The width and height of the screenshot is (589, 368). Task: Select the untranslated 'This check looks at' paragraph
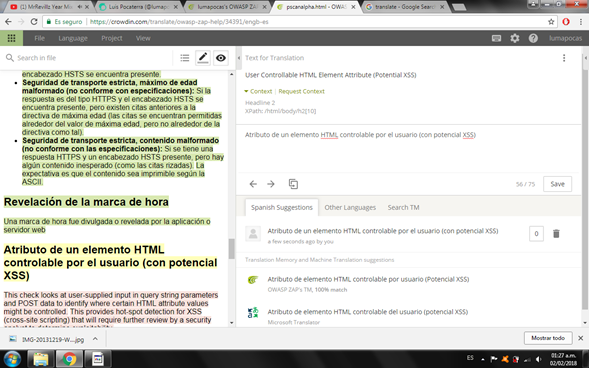point(111,309)
